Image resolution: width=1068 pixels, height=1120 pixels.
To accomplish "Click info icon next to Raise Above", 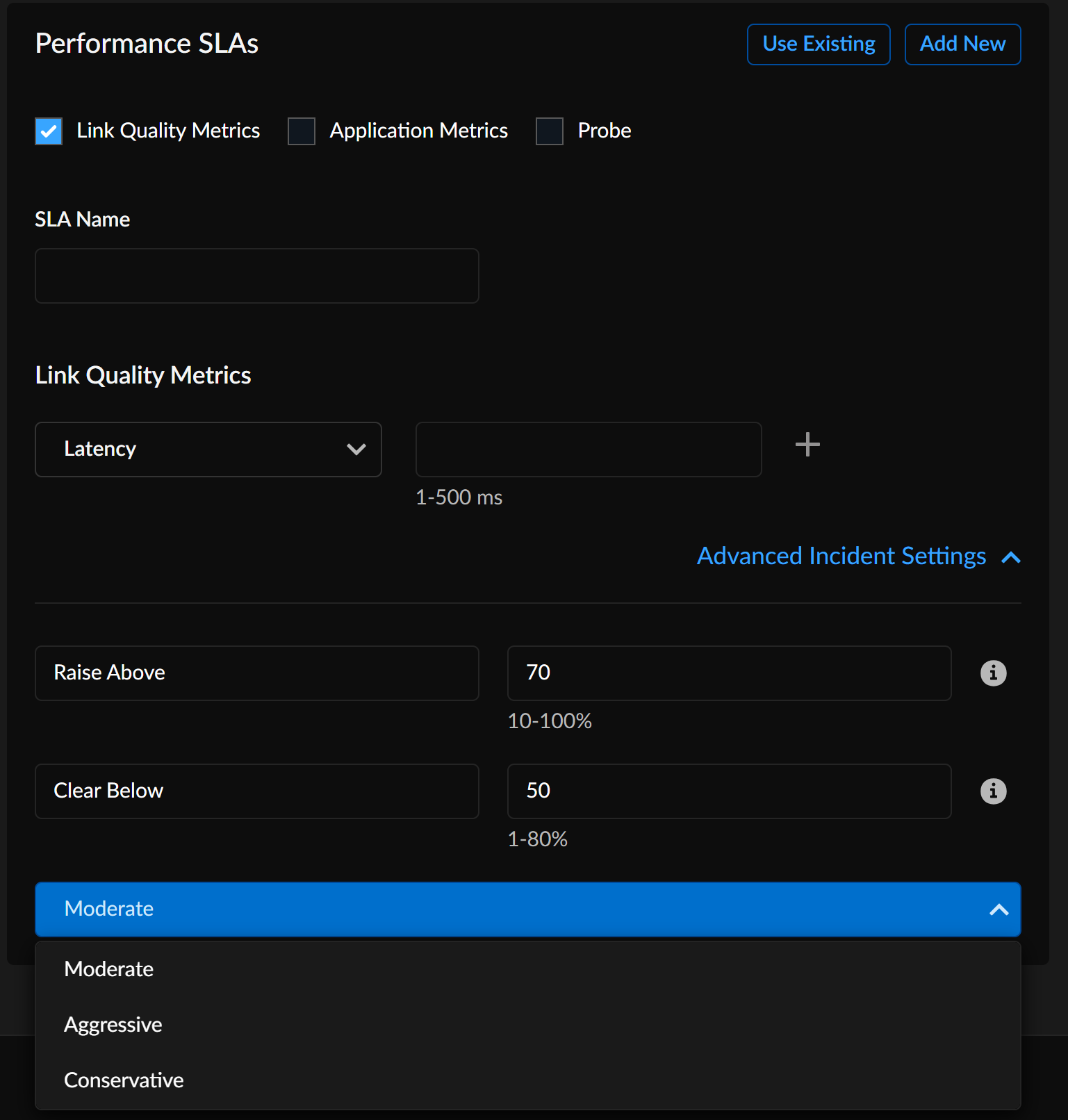I will pyautogui.click(x=993, y=673).
